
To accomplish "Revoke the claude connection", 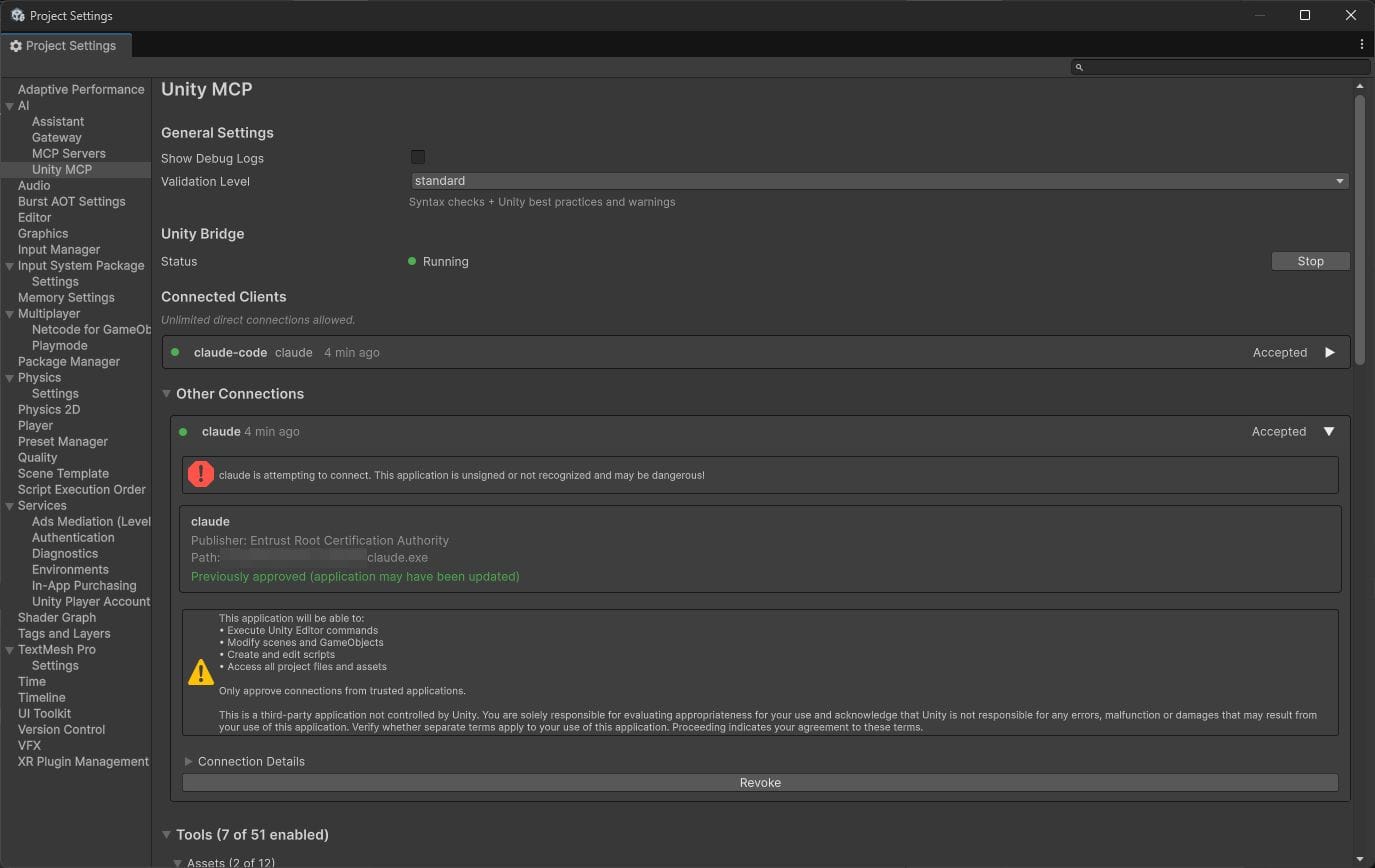I will point(760,782).
